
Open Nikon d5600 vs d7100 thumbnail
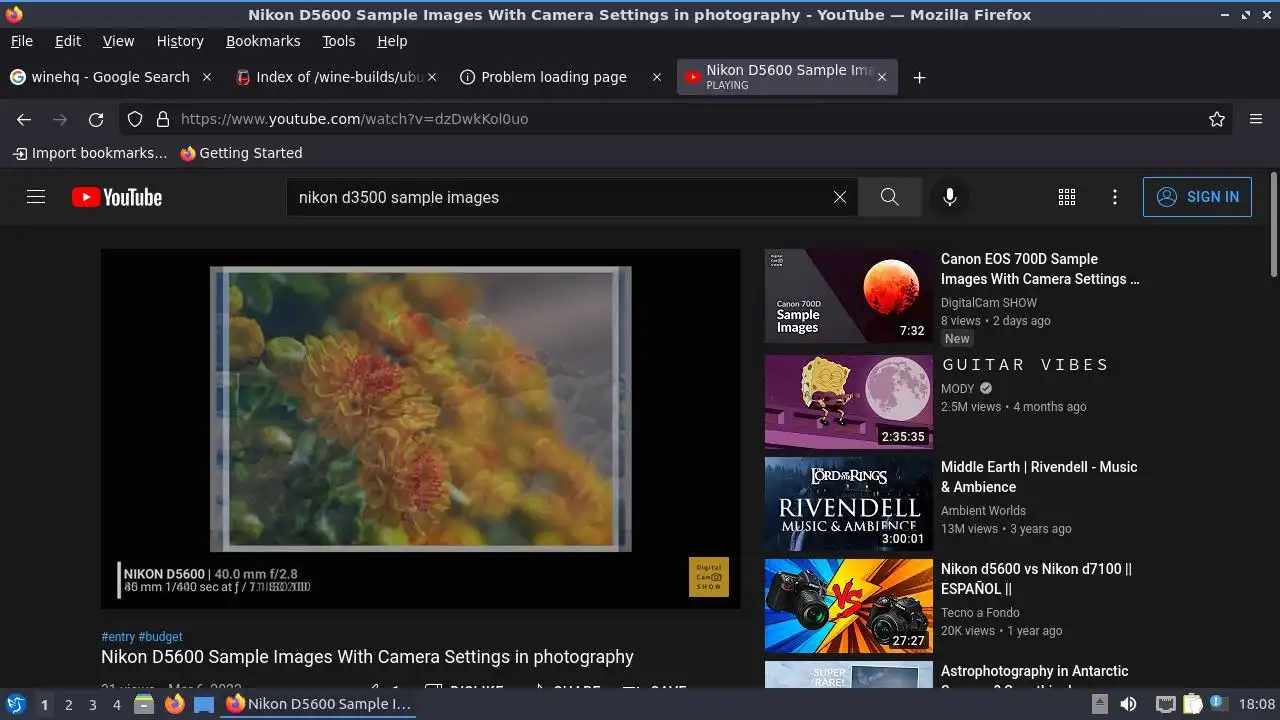[849, 606]
